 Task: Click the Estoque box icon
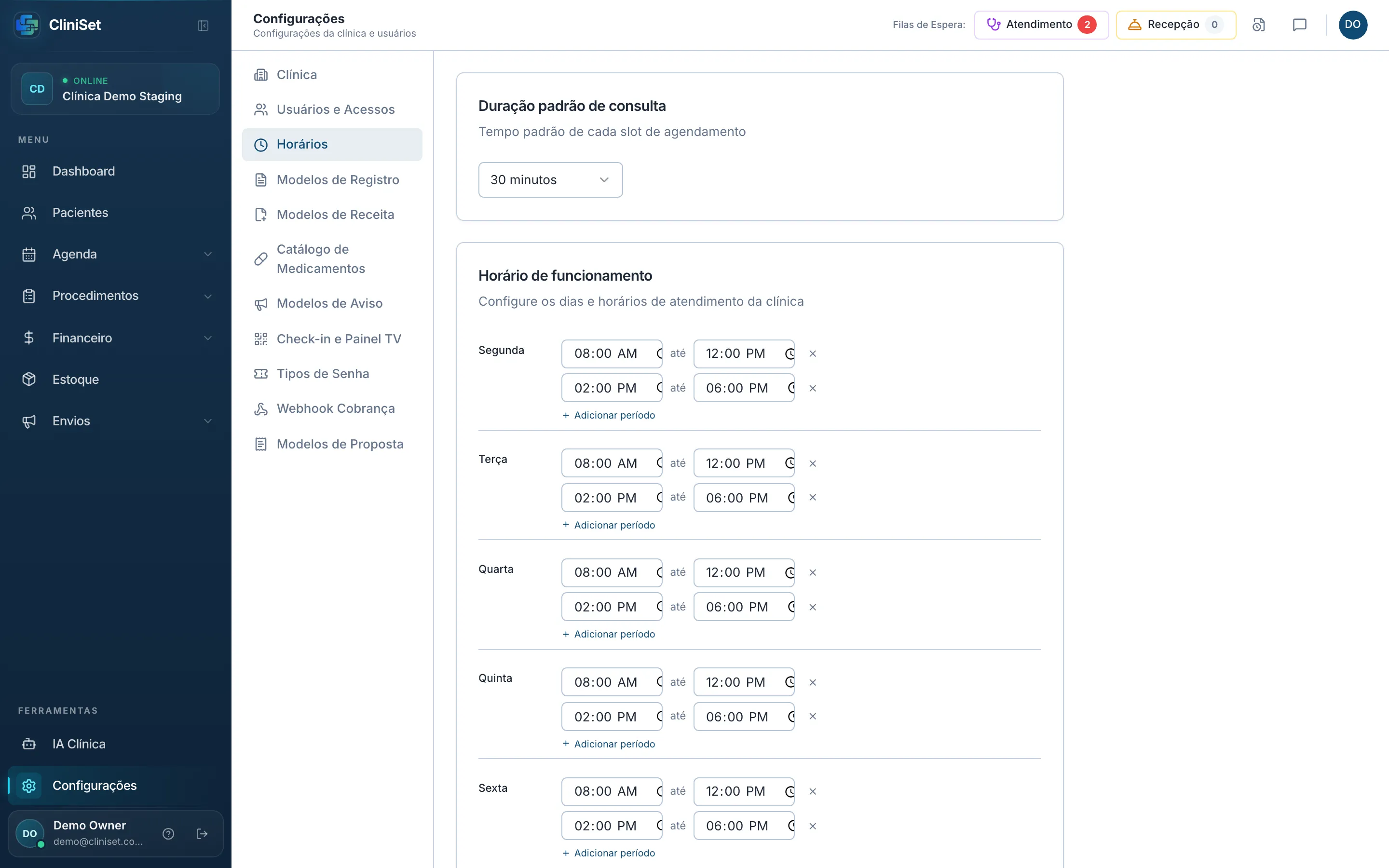point(29,380)
